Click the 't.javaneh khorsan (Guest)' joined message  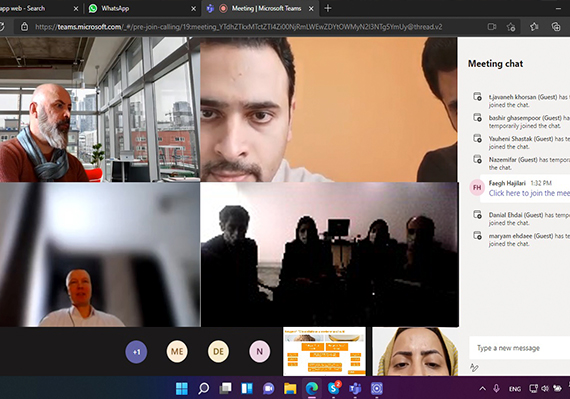tap(529, 101)
